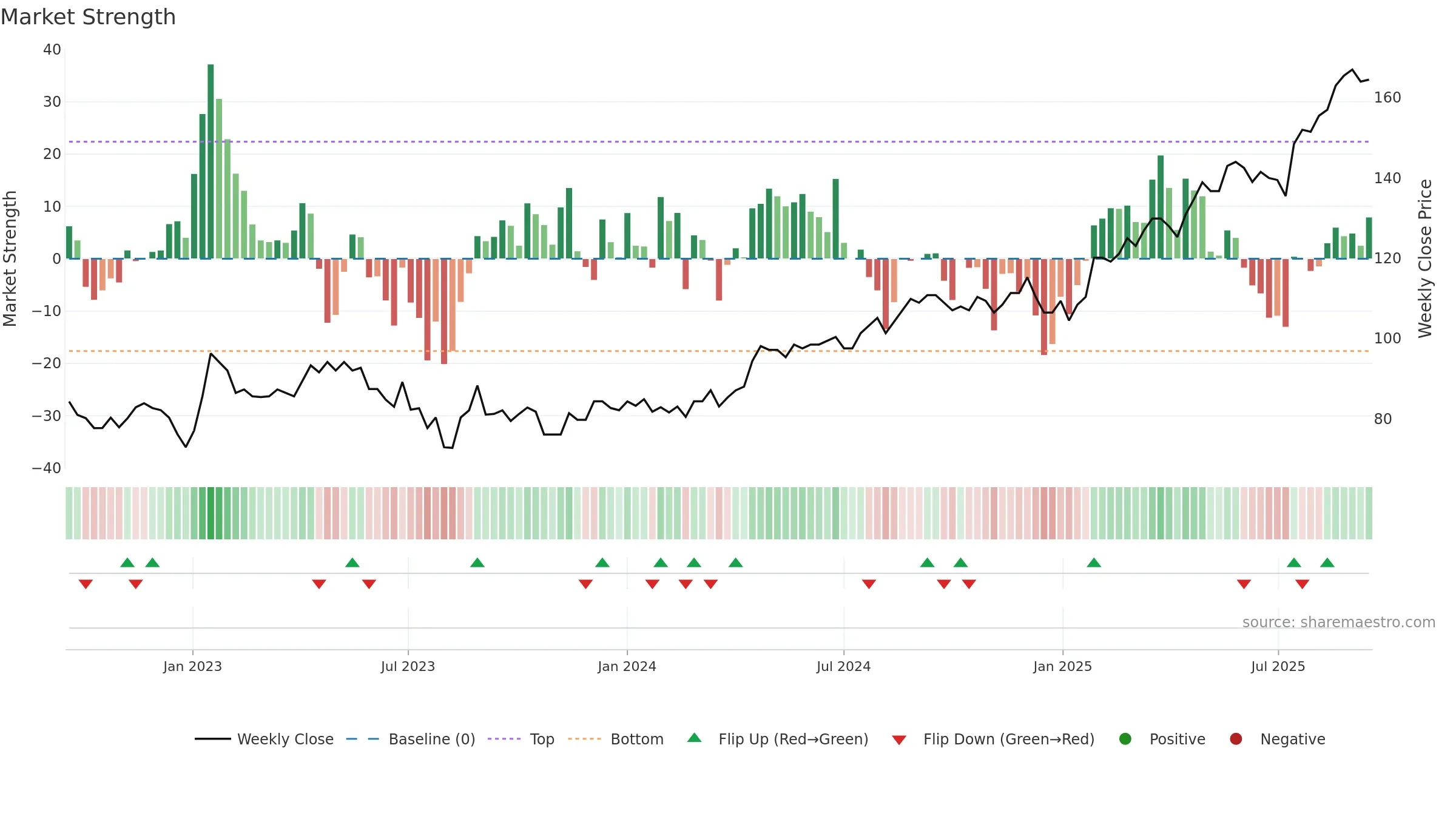Toggle Flip Up (Red→Green) legend entry
1456x819 pixels.
(x=778, y=739)
